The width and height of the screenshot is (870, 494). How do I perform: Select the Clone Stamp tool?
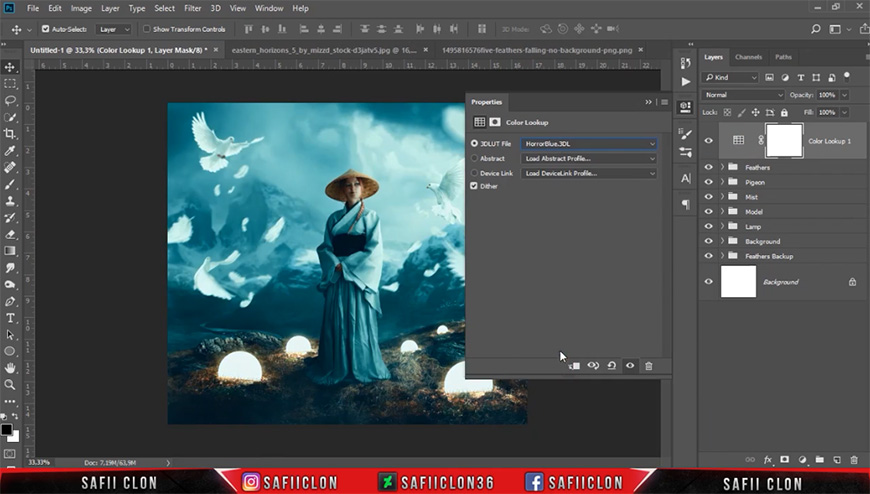(10, 200)
